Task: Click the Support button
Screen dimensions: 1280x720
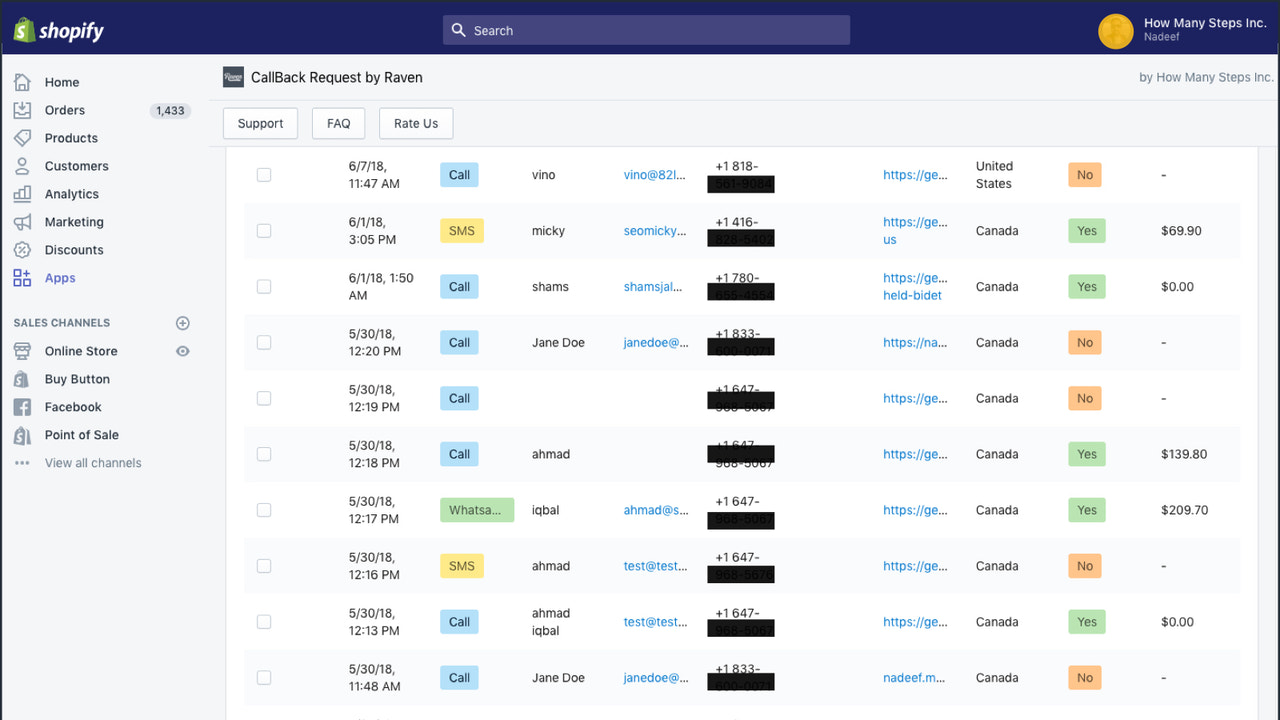Action: click(x=260, y=123)
